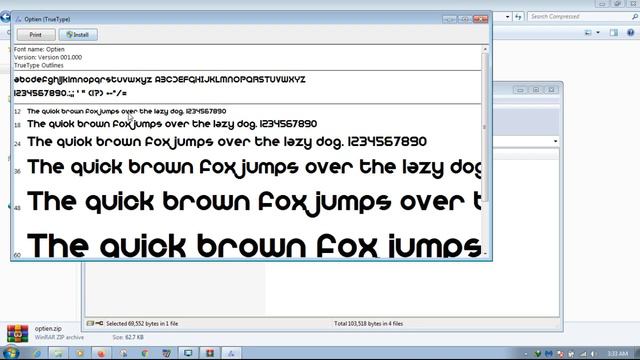The width and height of the screenshot is (640, 360).
Task: Click the 'TrueType Outlines' text
Action: [38, 65]
